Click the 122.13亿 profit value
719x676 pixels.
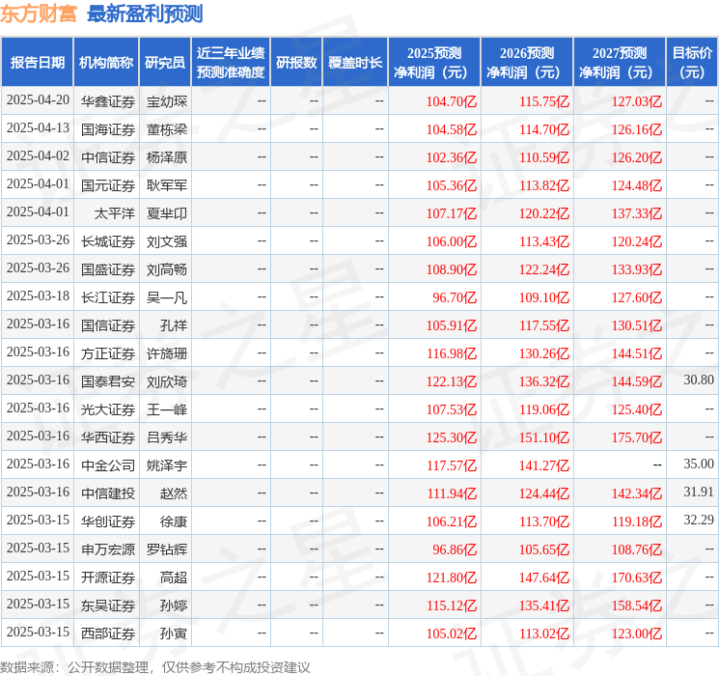point(452,381)
